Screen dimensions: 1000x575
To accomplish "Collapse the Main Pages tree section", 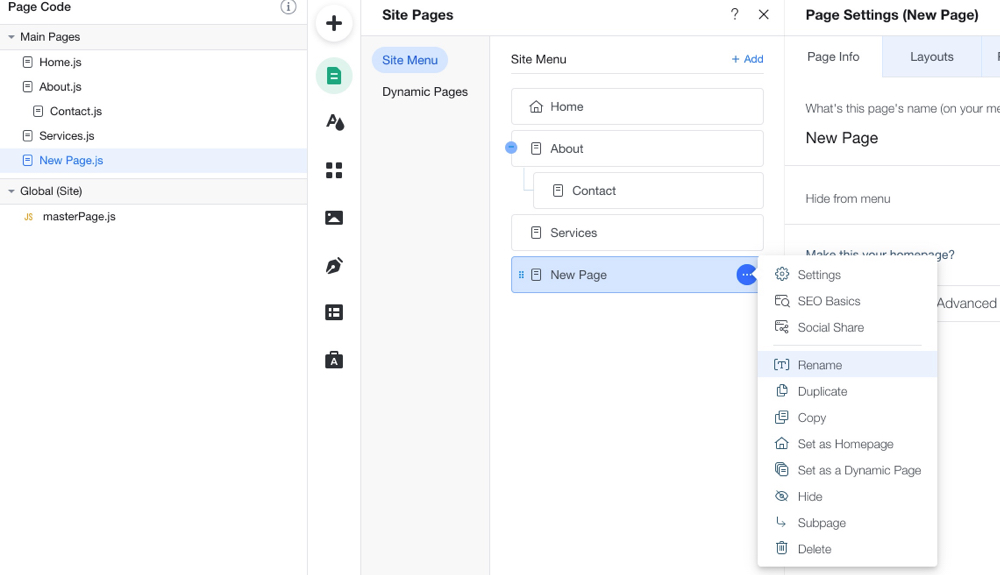I will point(11,37).
